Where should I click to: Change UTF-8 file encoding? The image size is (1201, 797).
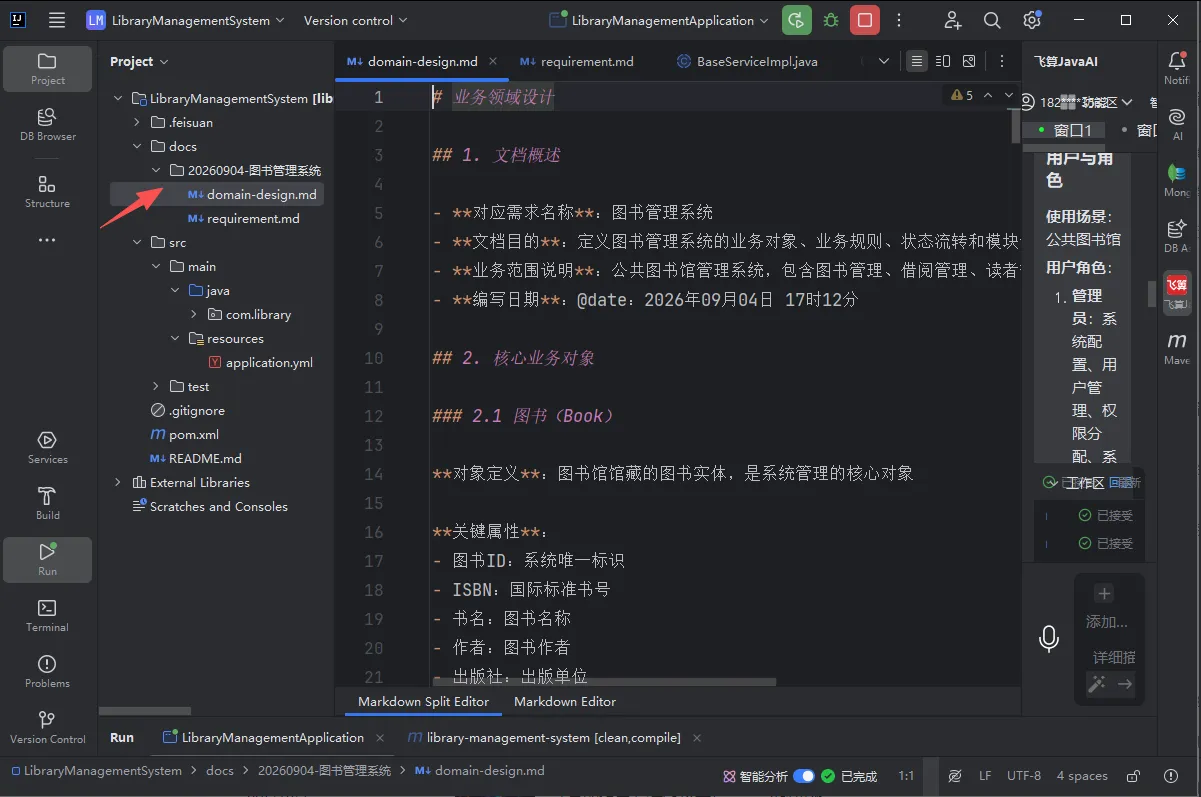click(x=1024, y=776)
